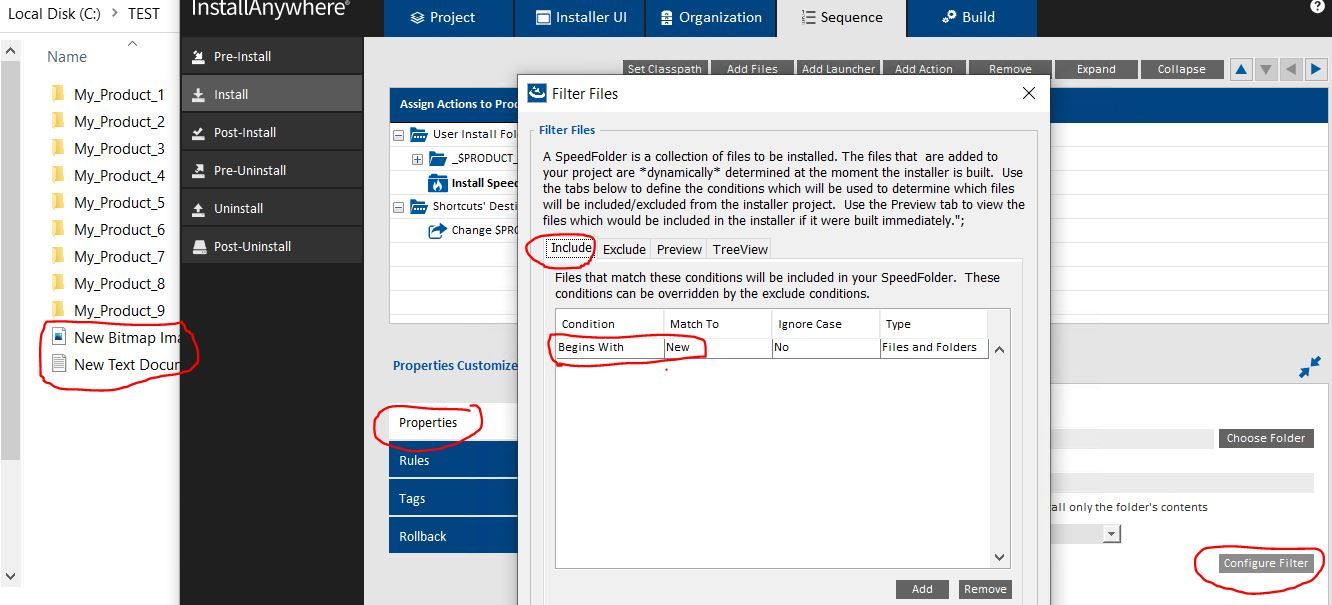Click the Install SpeedFolder flame icon
Image resolution: width=1332 pixels, height=605 pixels.
(438, 183)
